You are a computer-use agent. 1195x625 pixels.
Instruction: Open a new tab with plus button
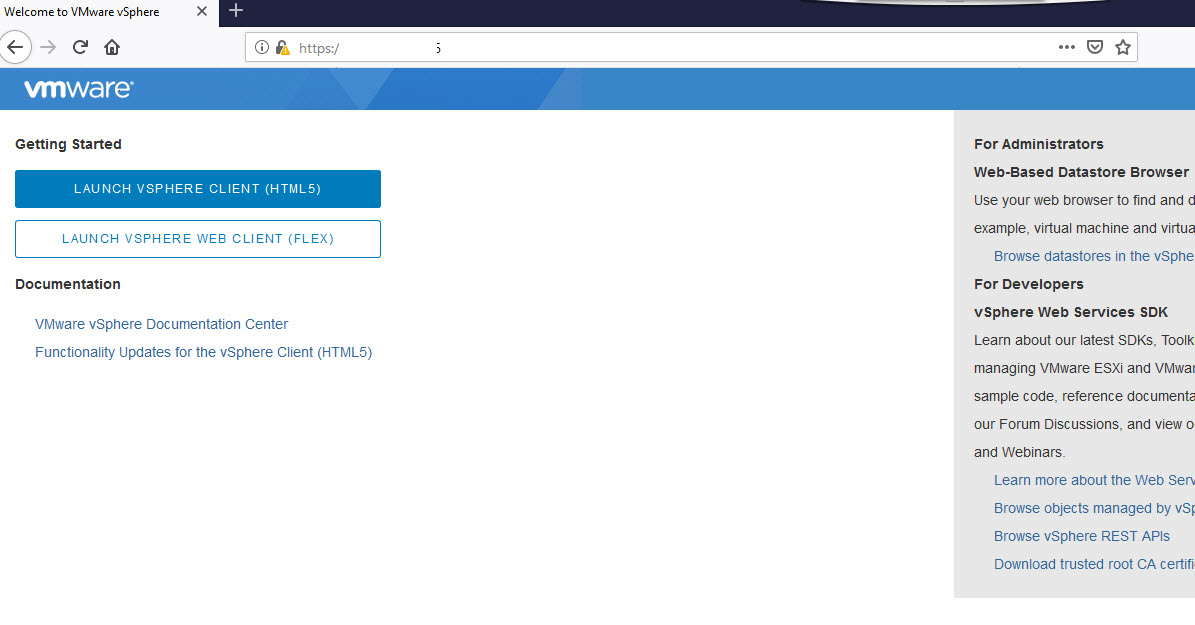(x=236, y=11)
